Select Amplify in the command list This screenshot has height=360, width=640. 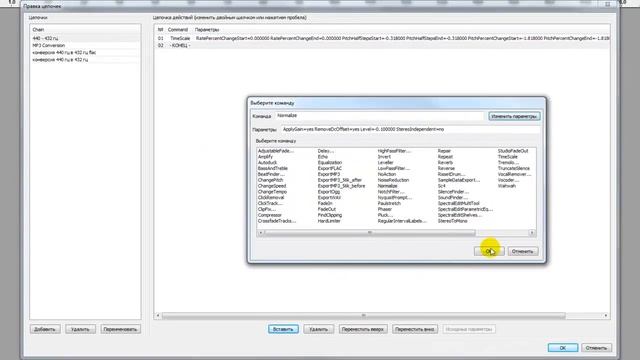click(265, 157)
